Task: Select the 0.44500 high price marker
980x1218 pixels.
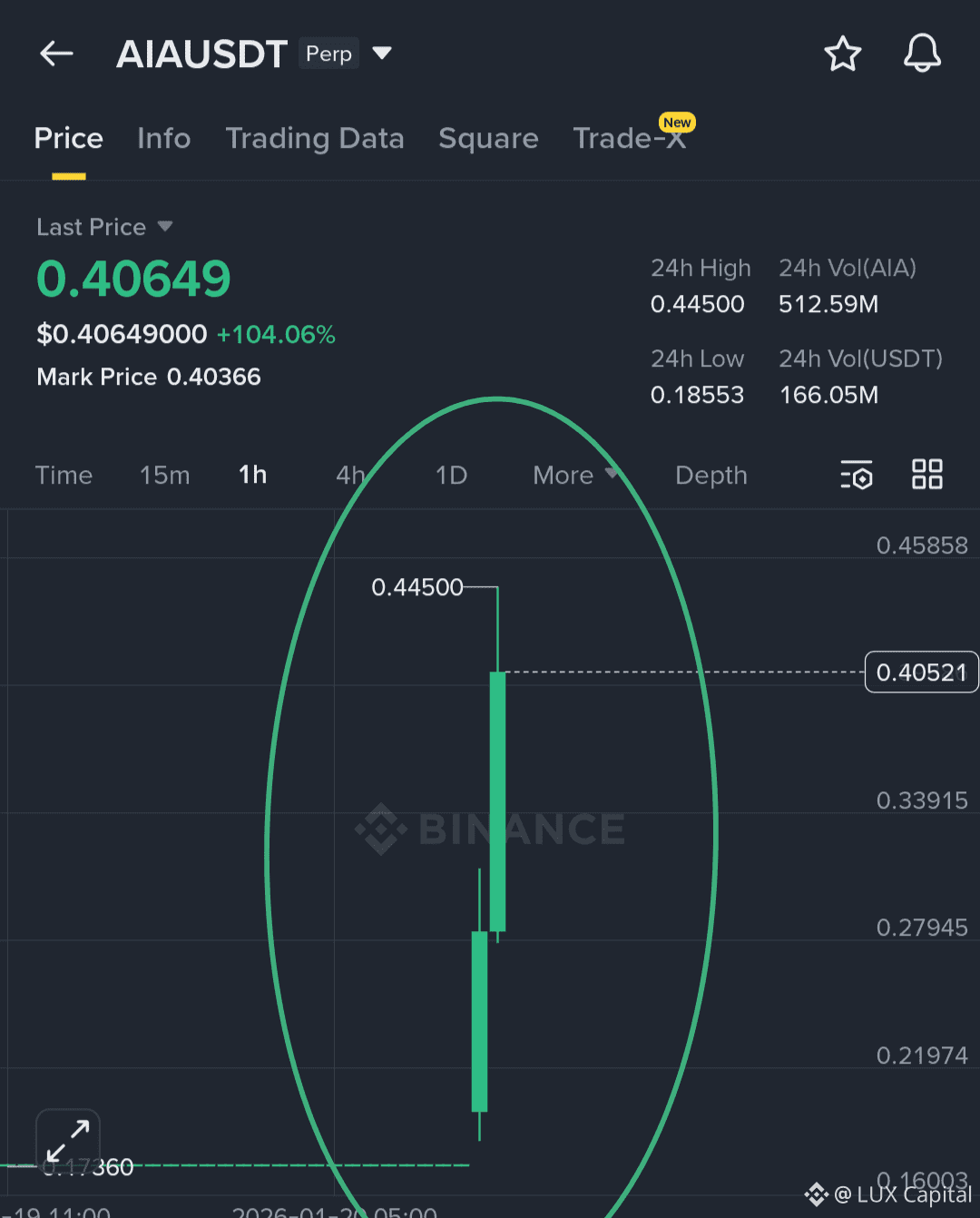Action: (x=417, y=586)
